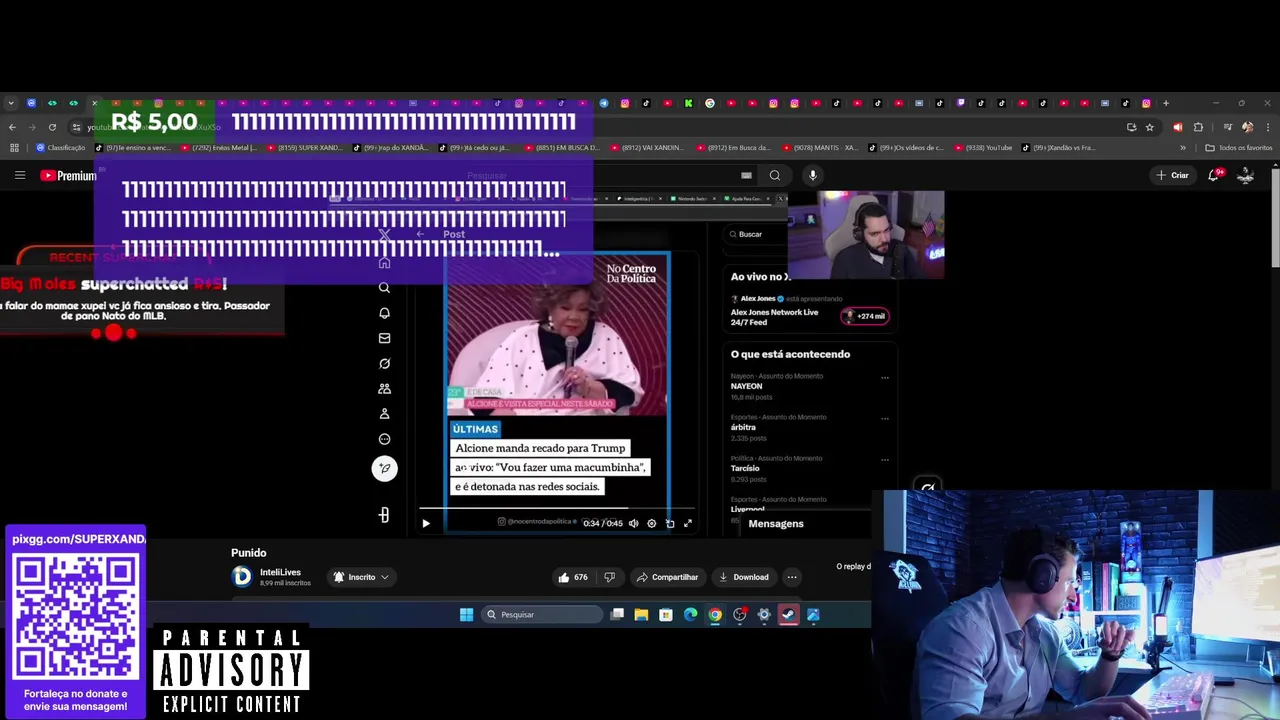Viewport: 1280px width, 720px height.
Task: Open árbitra trending topic
Action: 743,427
